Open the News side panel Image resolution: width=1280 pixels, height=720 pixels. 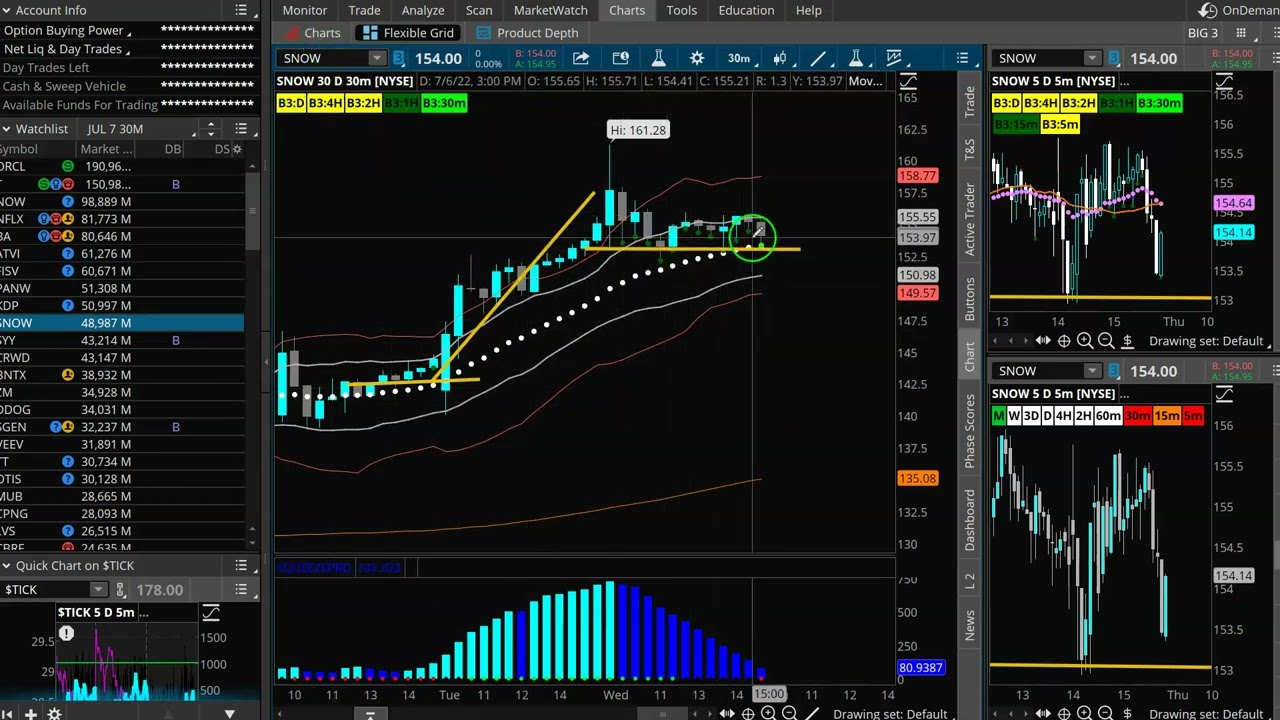(x=969, y=626)
